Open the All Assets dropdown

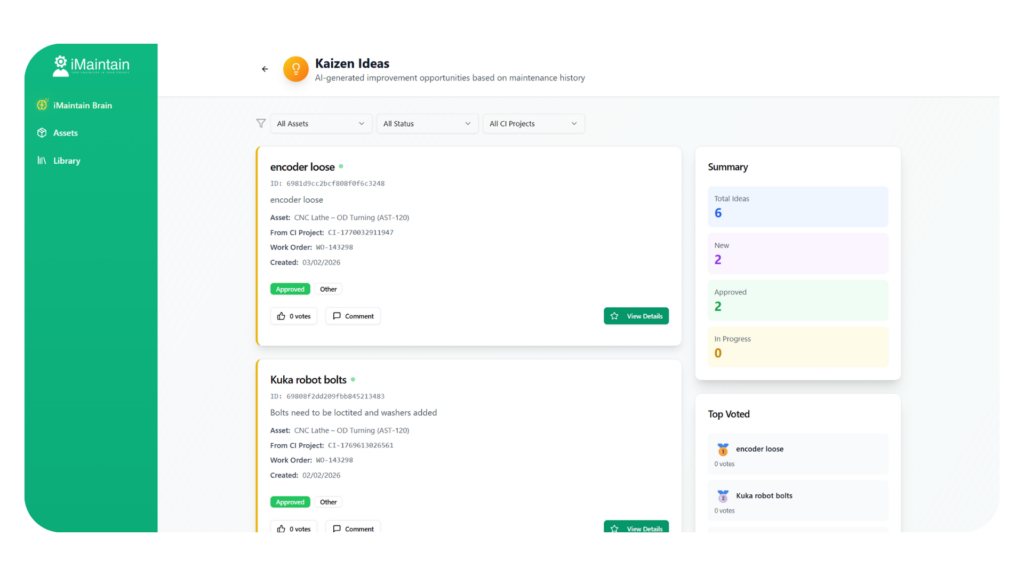(x=321, y=124)
